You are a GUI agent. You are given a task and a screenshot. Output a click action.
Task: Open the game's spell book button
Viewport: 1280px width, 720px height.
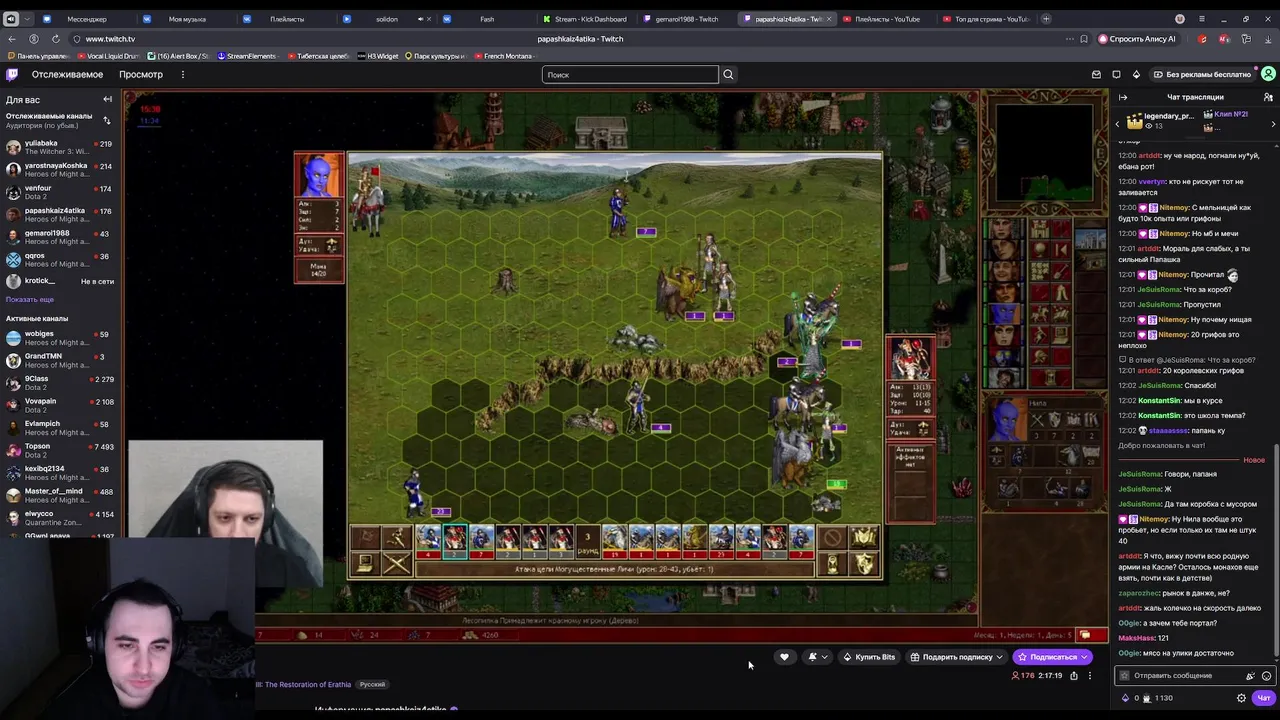pyautogui.click(x=864, y=539)
